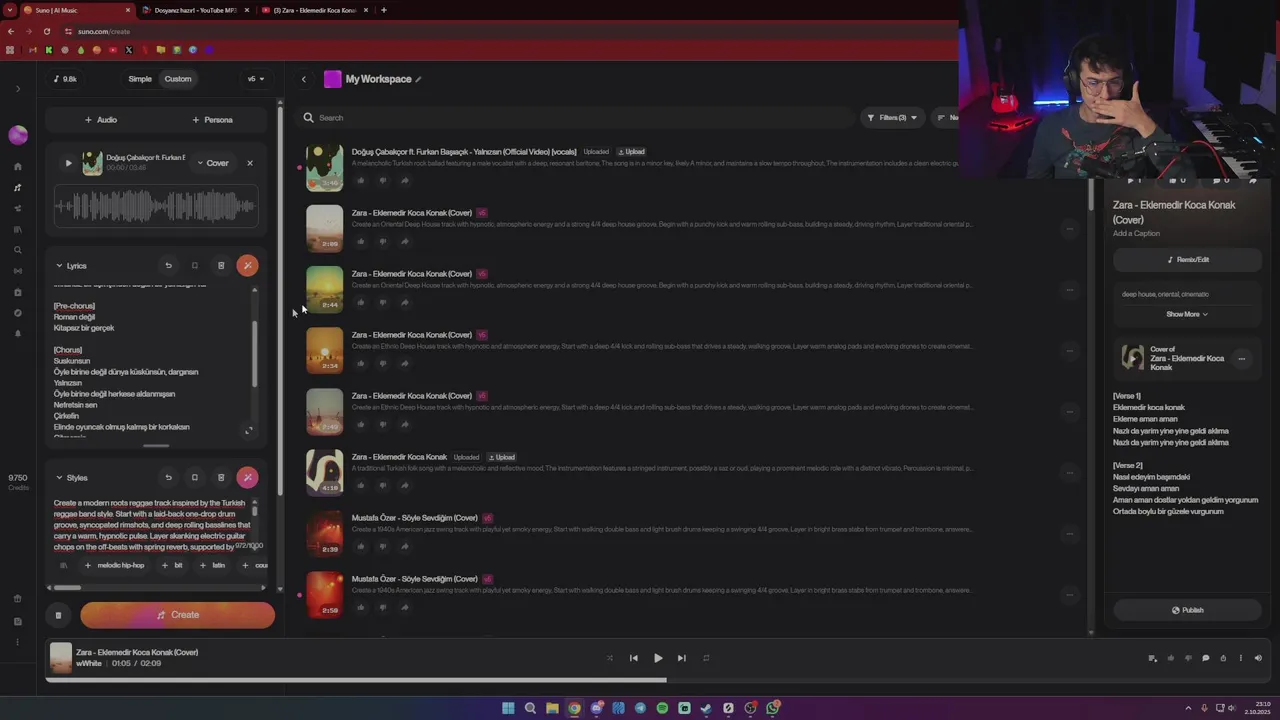
Task: Play the uploaded Doğuş Çabakçor audio clip
Action: click(68, 163)
